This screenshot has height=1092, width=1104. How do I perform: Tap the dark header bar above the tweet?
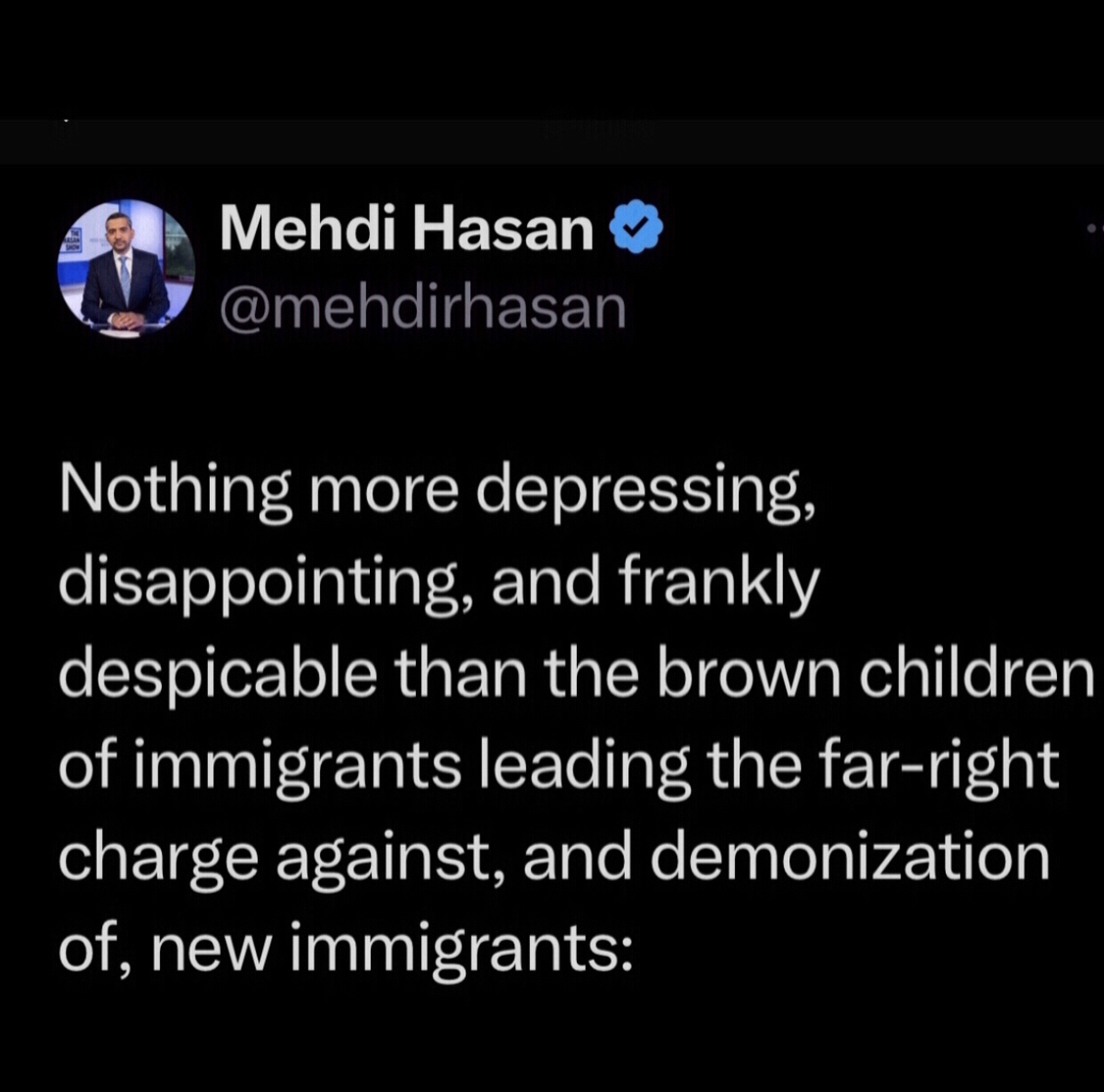tap(552, 140)
